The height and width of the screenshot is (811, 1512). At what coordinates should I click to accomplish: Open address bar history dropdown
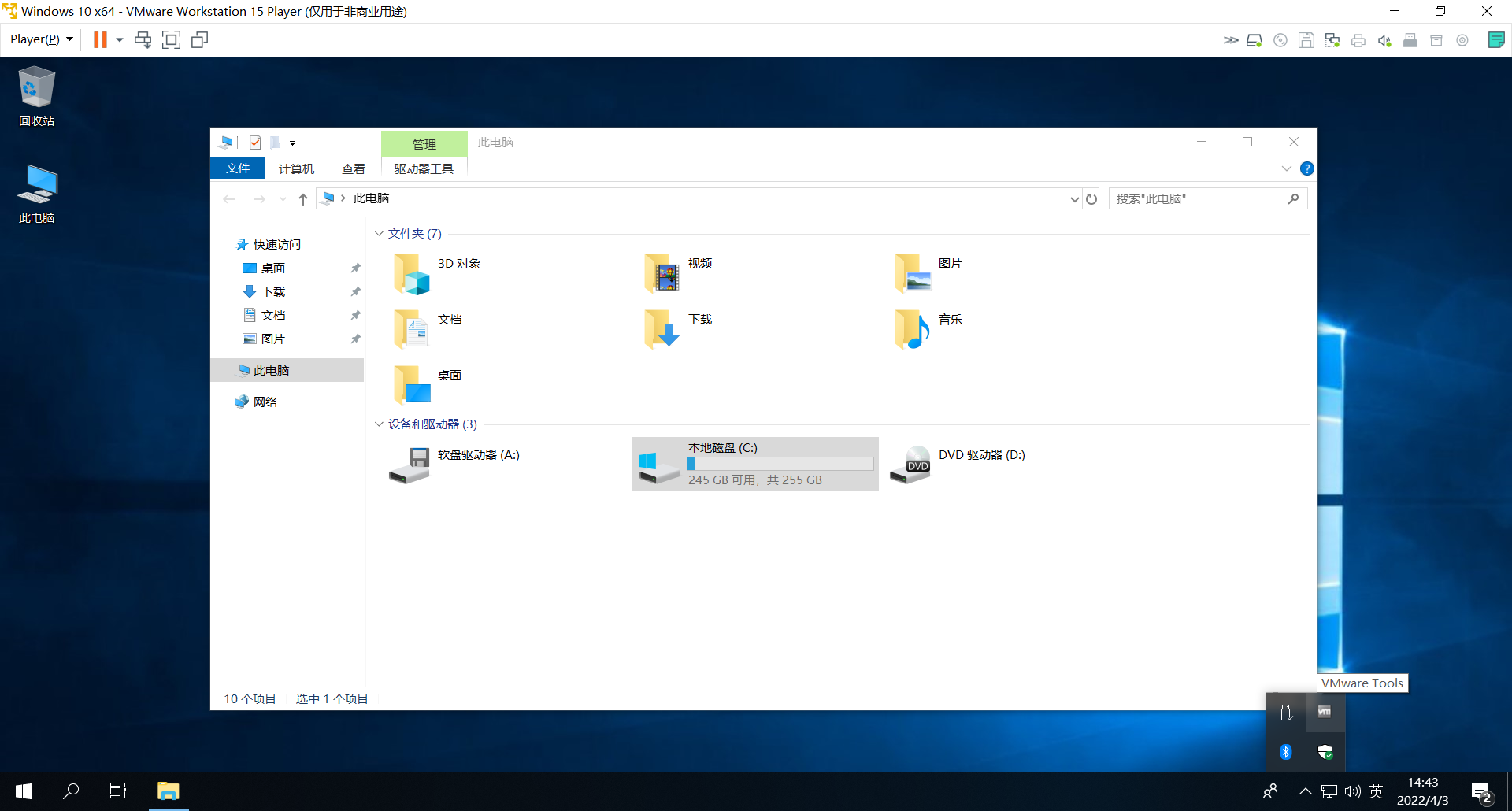click(1074, 199)
